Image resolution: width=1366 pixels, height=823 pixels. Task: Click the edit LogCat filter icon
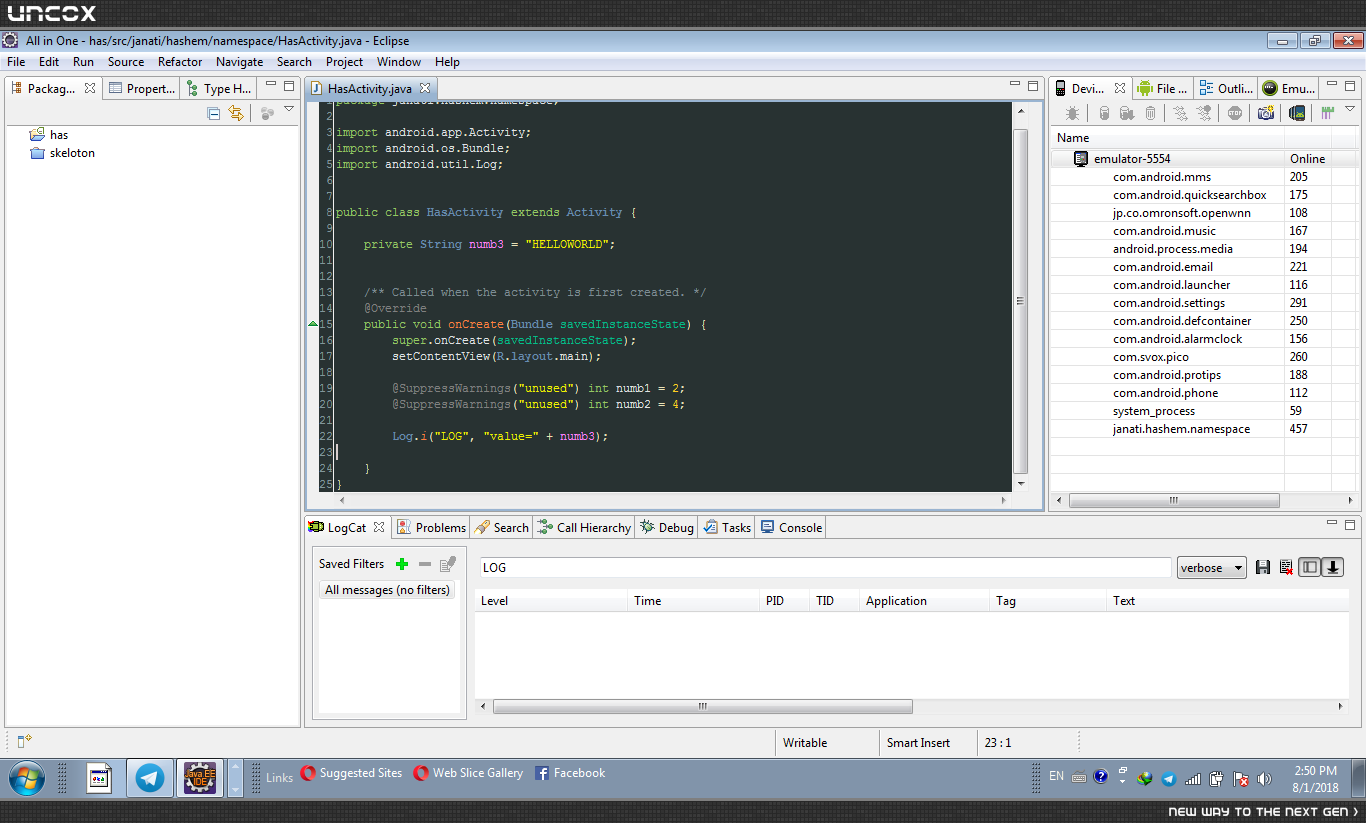pyautogui.click(x=448, y=564)
